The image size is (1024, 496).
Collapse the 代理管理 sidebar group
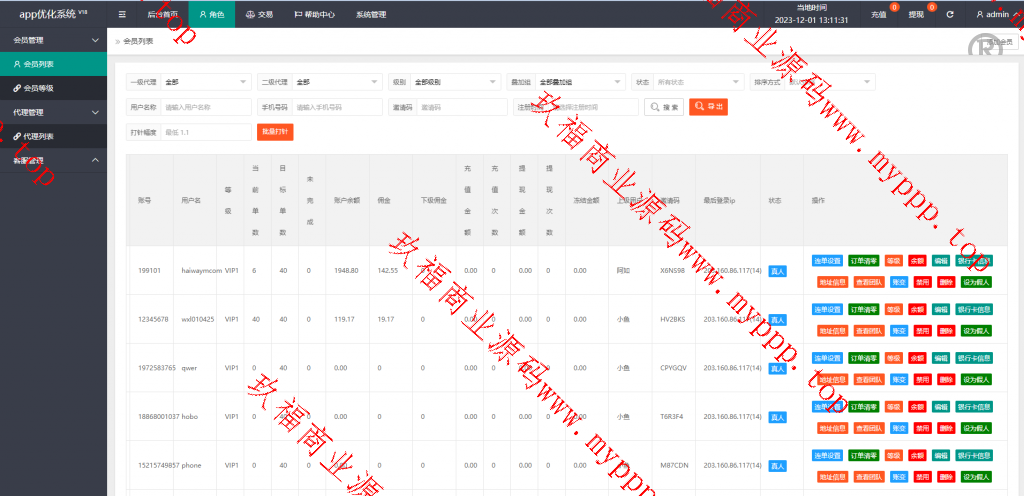[x=95, y=112]
